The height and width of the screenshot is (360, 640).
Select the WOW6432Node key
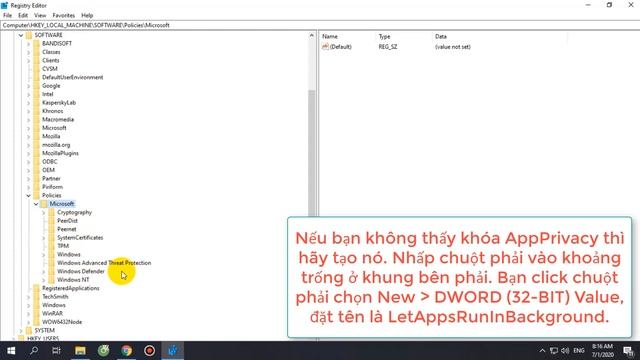click(62, 322)
